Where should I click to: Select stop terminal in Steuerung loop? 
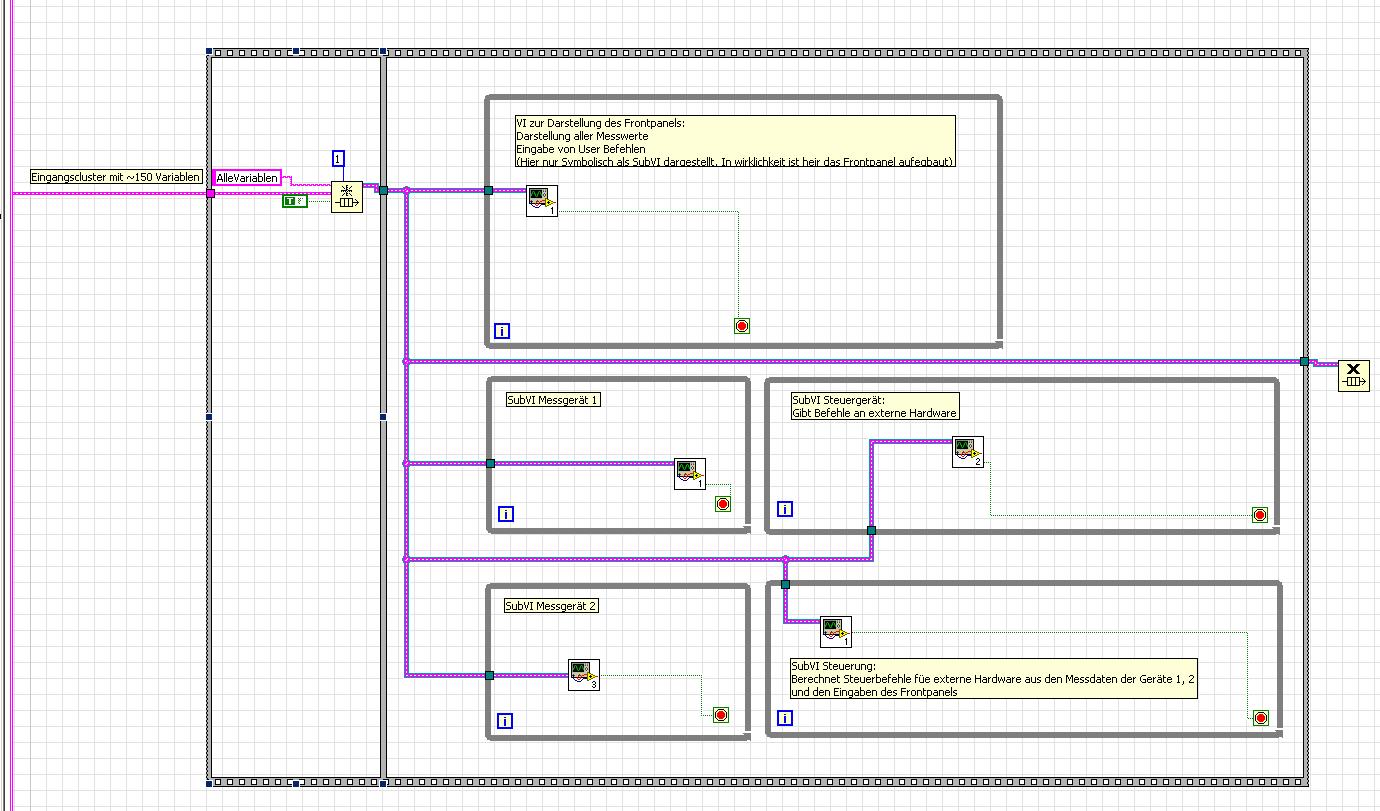point(1260,717)
